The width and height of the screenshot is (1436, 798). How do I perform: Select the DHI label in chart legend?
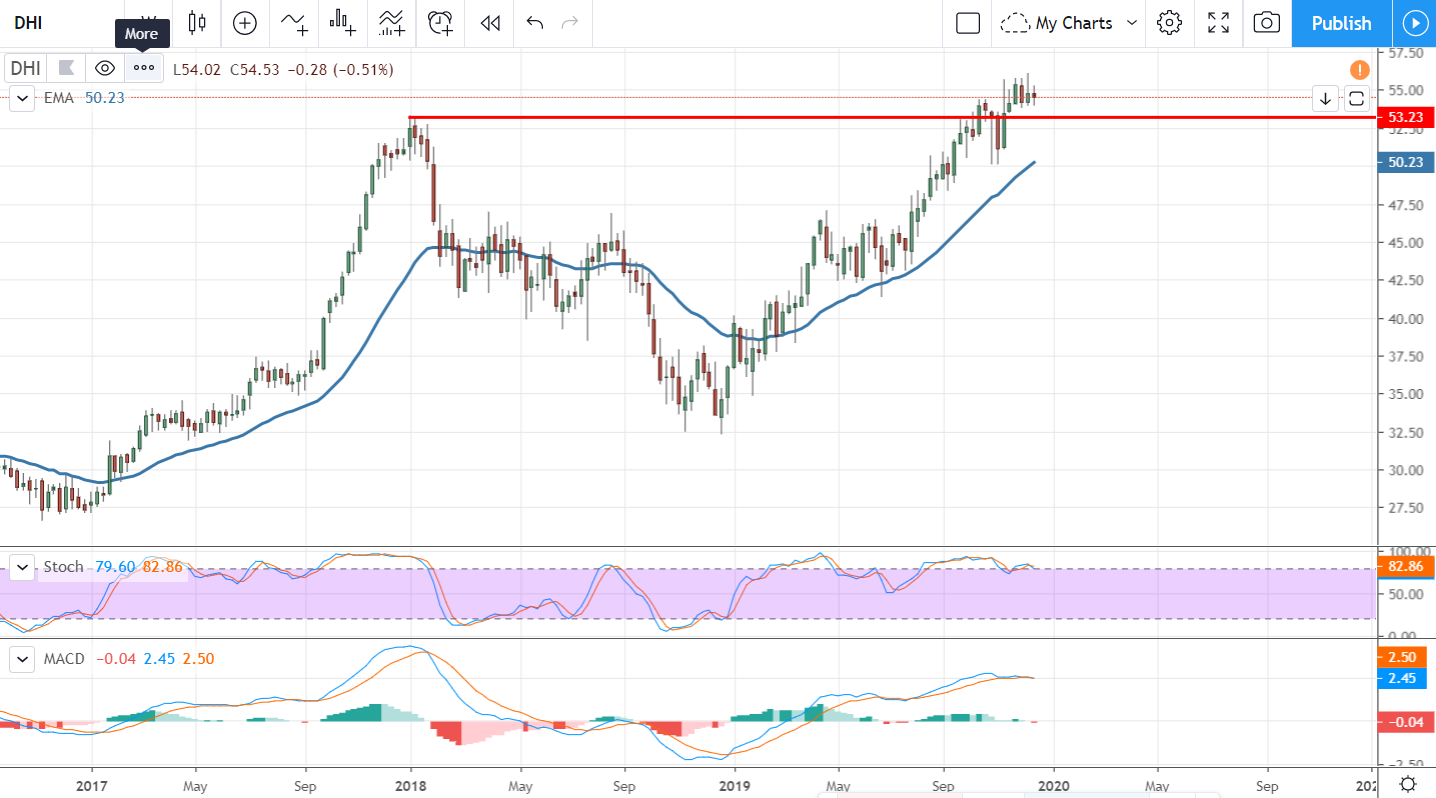tap(26, 68)
